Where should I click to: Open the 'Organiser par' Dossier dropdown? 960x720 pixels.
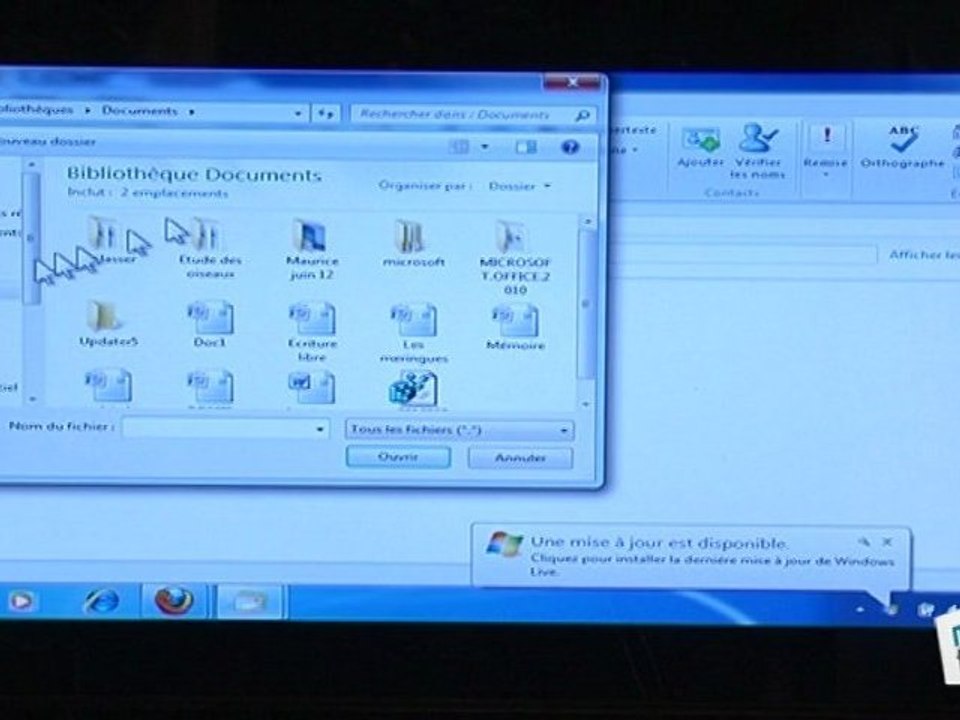519,186
